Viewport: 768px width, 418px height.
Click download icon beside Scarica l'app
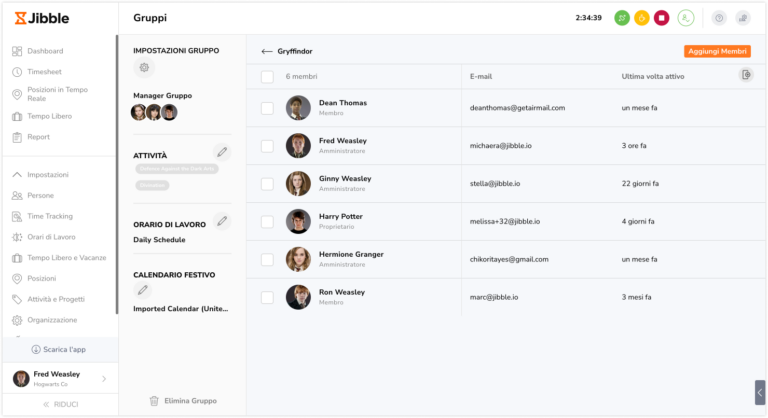coord(36,349)
